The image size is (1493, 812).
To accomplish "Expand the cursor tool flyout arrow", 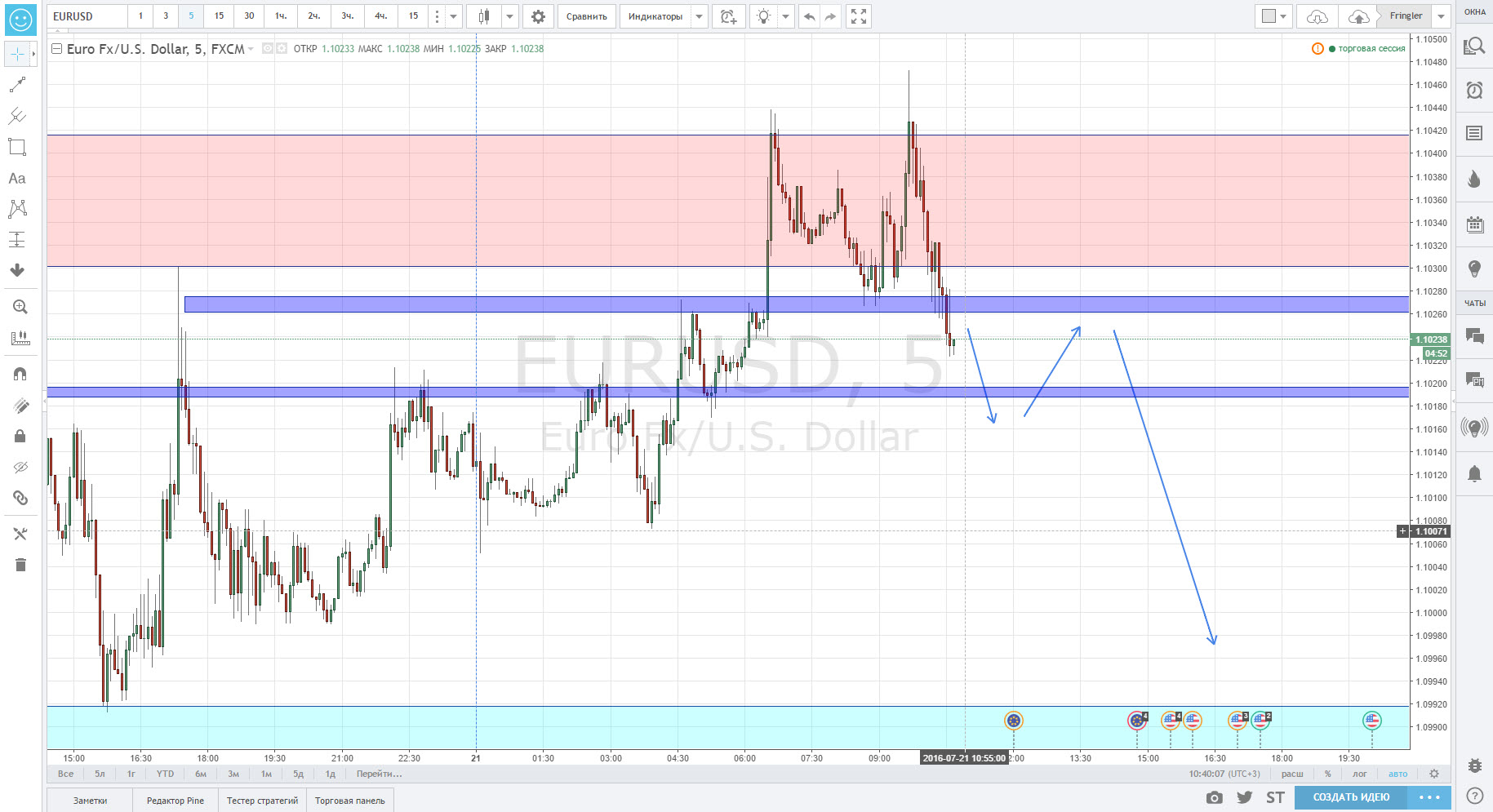I will tap(33, 55).
